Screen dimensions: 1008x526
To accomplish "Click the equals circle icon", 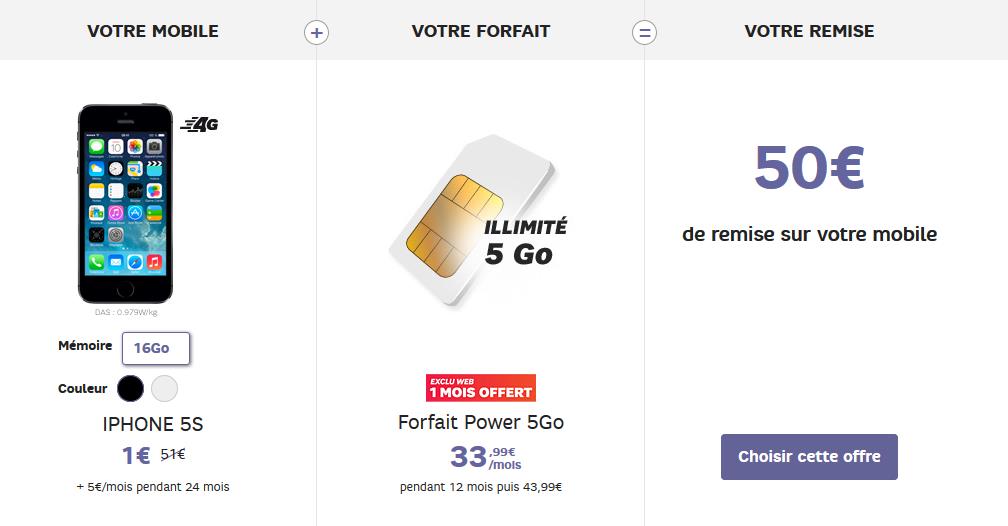I will (644, 32).
